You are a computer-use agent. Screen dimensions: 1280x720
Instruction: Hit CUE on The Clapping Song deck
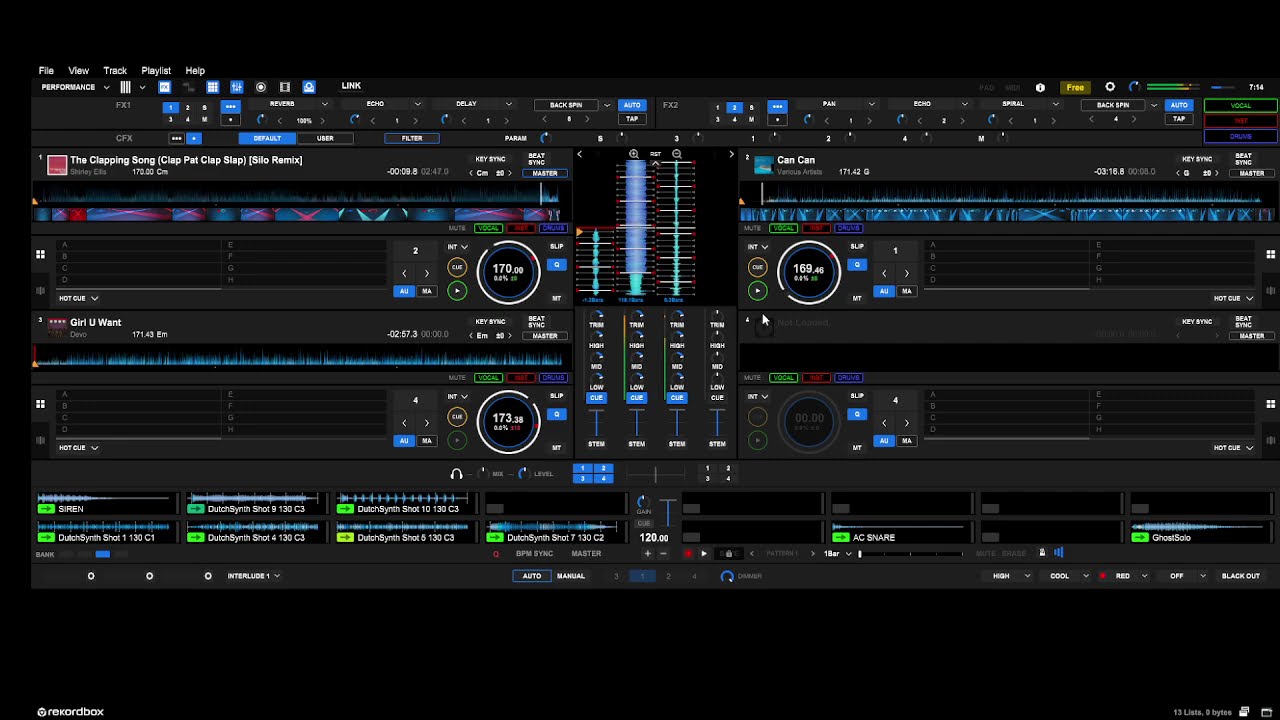[457, 267]
